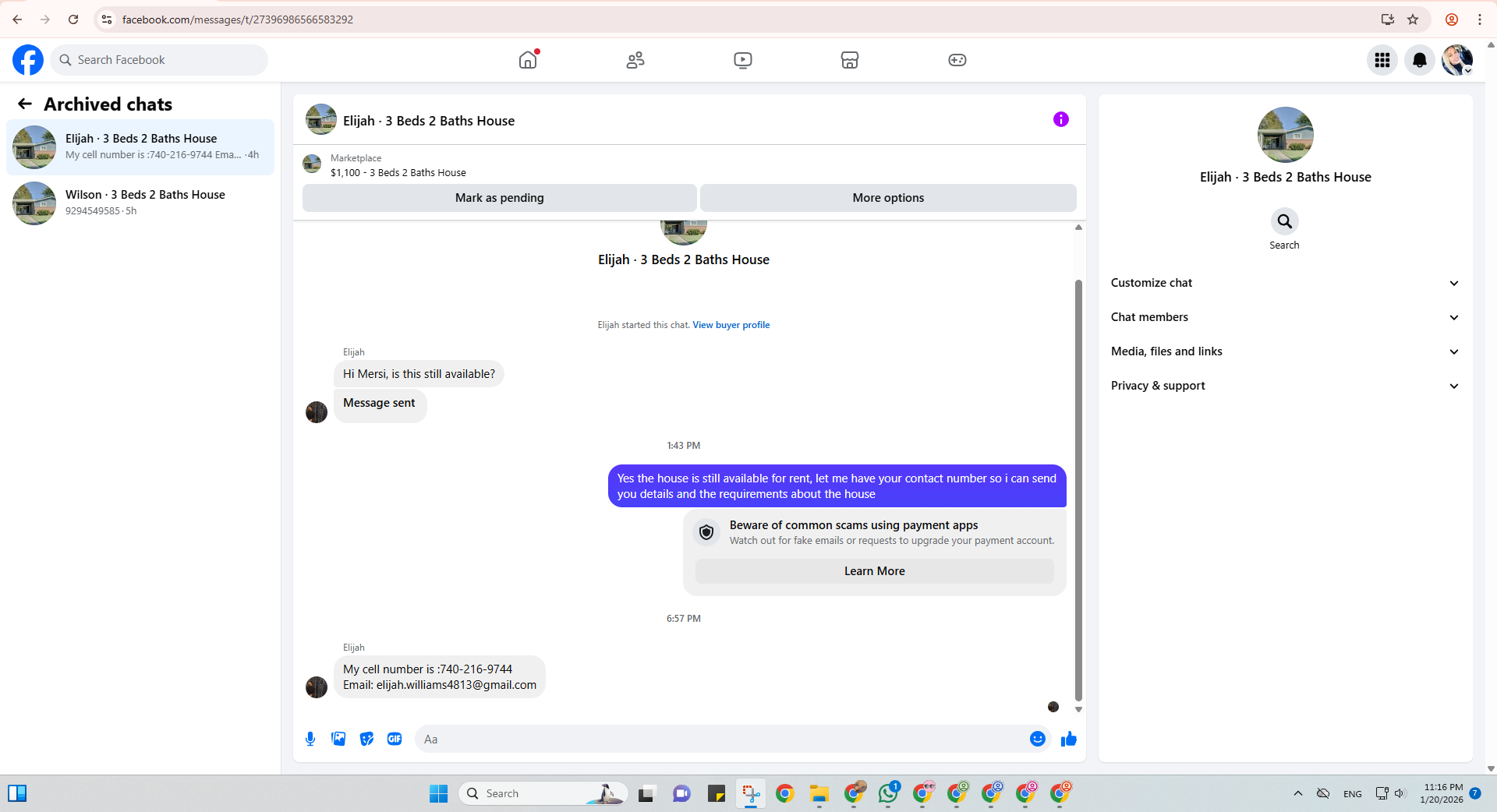Image resolution: width=1497 pixels, height=812 pixels.
Task: Go back in the browser
Action: tap(17, 19)
